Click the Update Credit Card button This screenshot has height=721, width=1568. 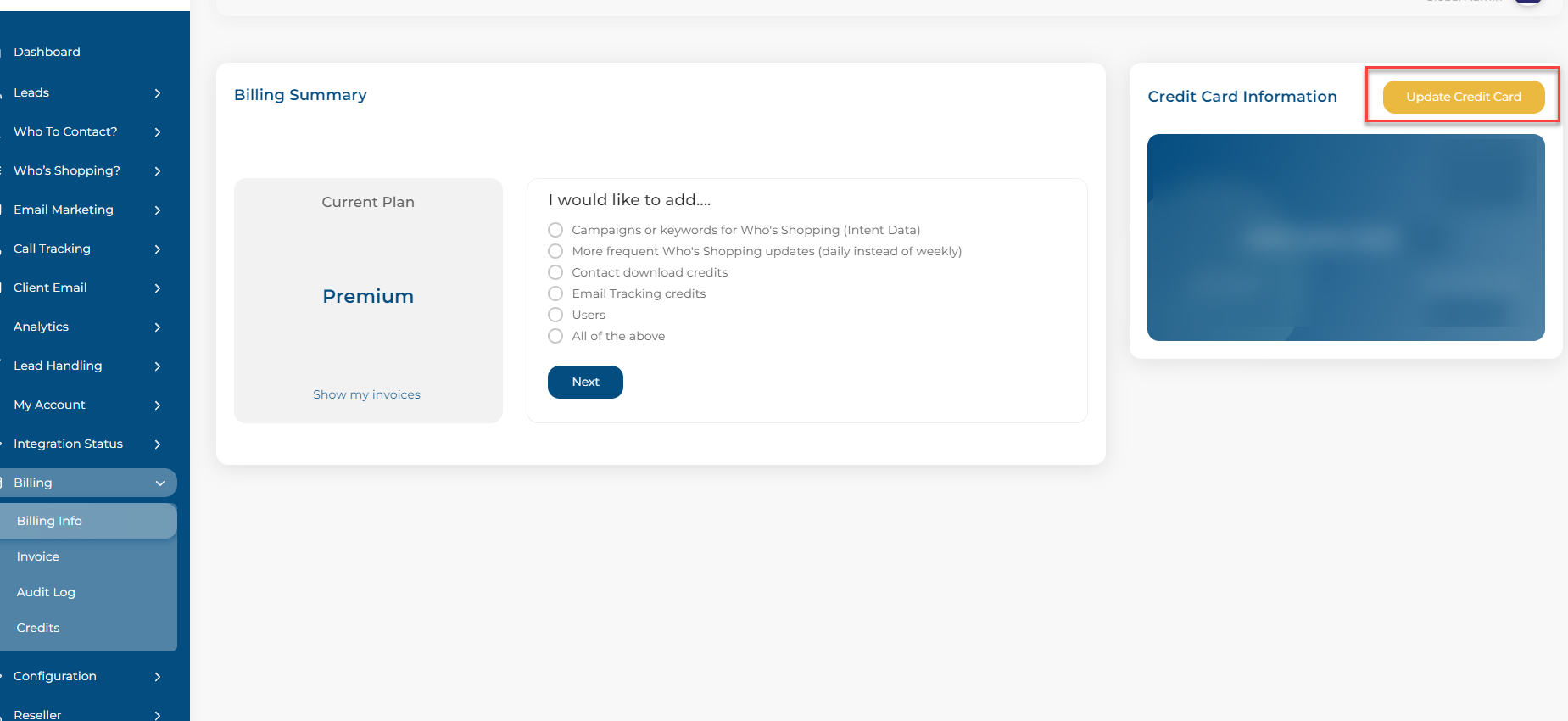click(1464, 97)
